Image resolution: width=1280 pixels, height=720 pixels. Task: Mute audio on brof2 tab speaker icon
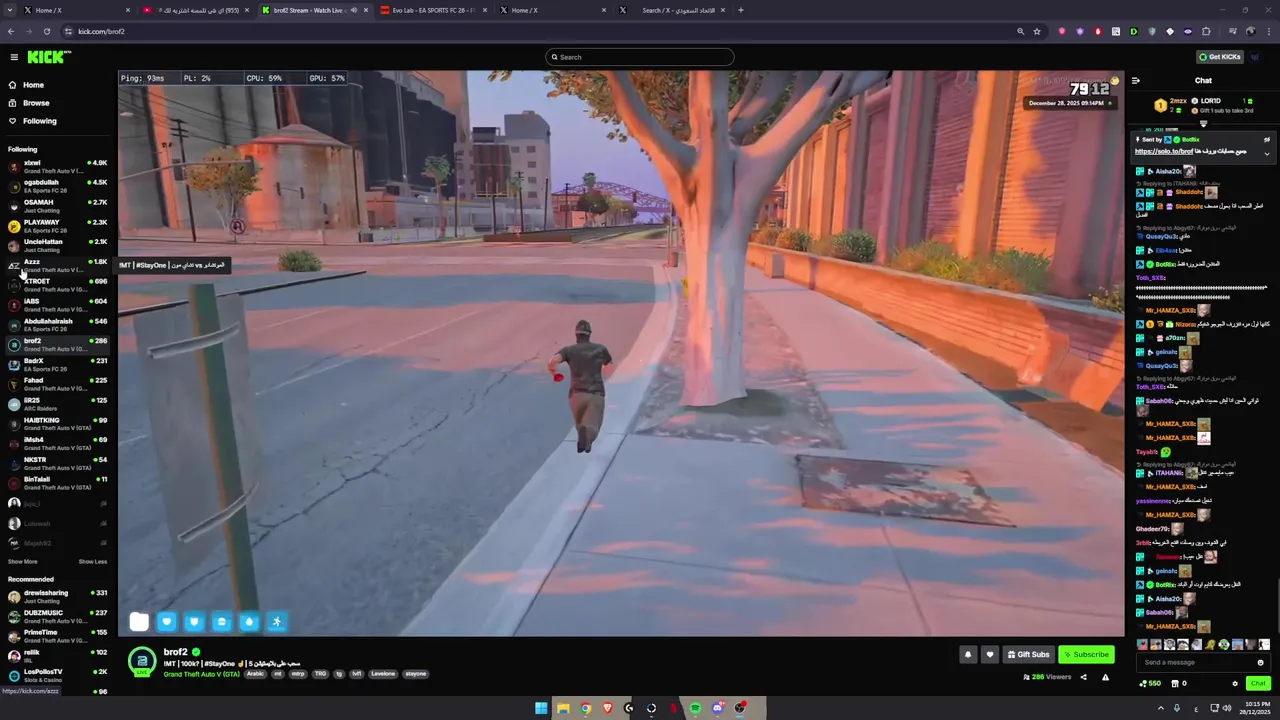(x=353, y=10)
